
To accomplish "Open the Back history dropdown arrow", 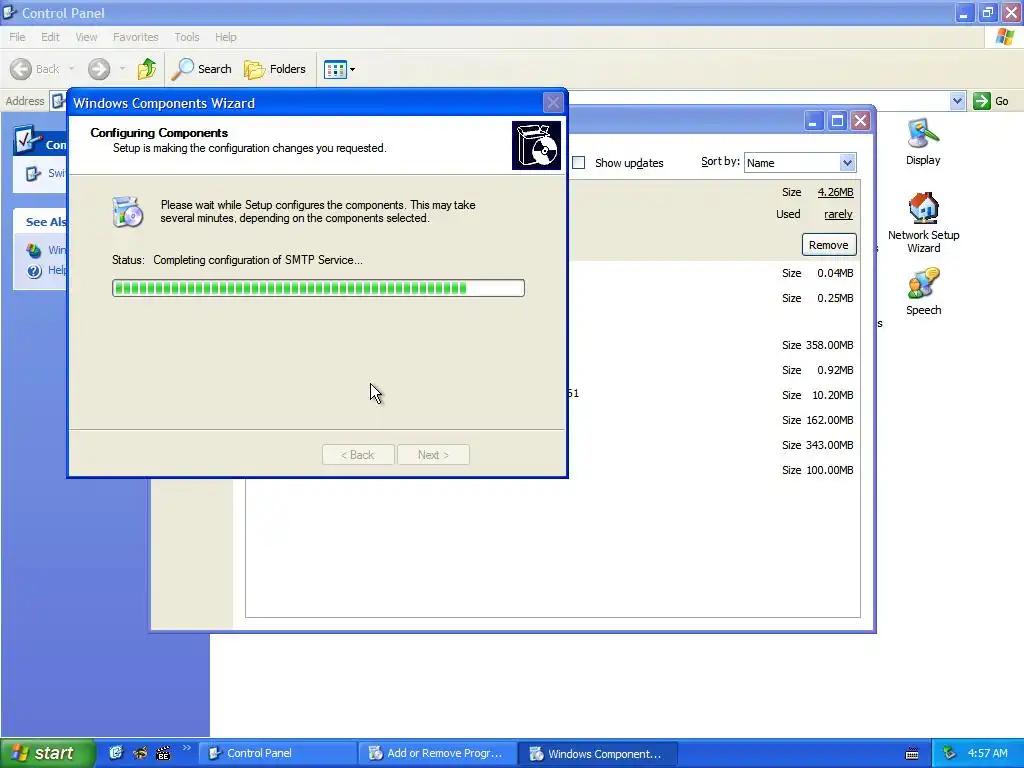I will click(x=71, y=69).
